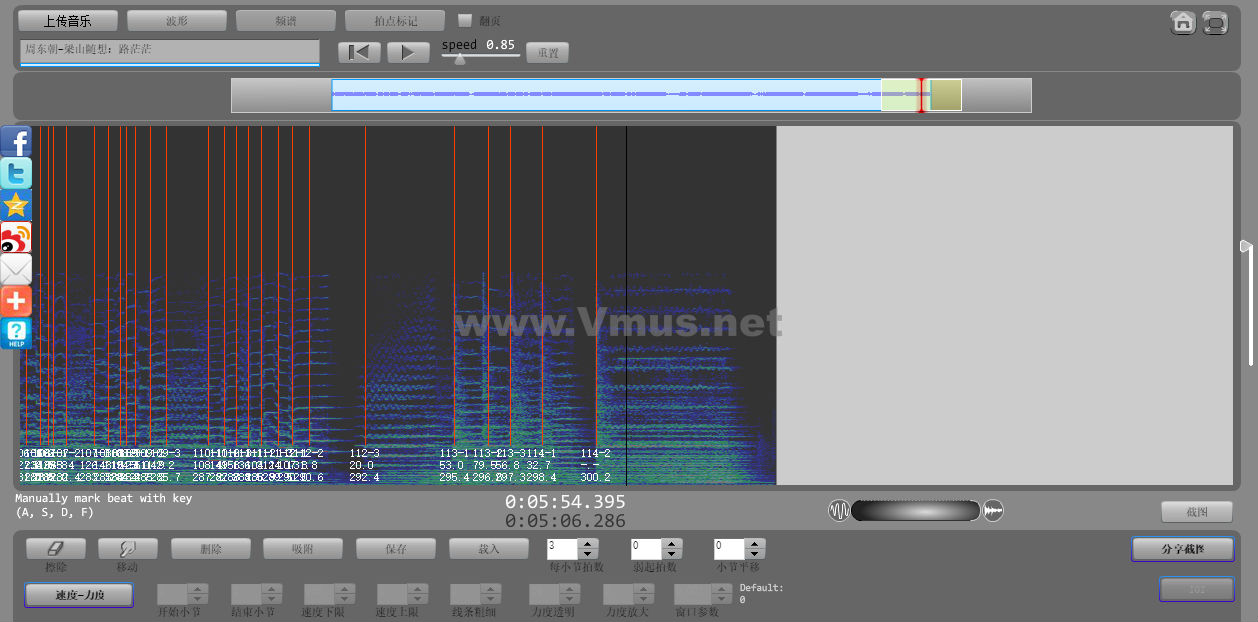Open more share options with the plus icon
The height and width of the screenshot is (622, 1258).
pyautogui.click(x=16, y=301)
